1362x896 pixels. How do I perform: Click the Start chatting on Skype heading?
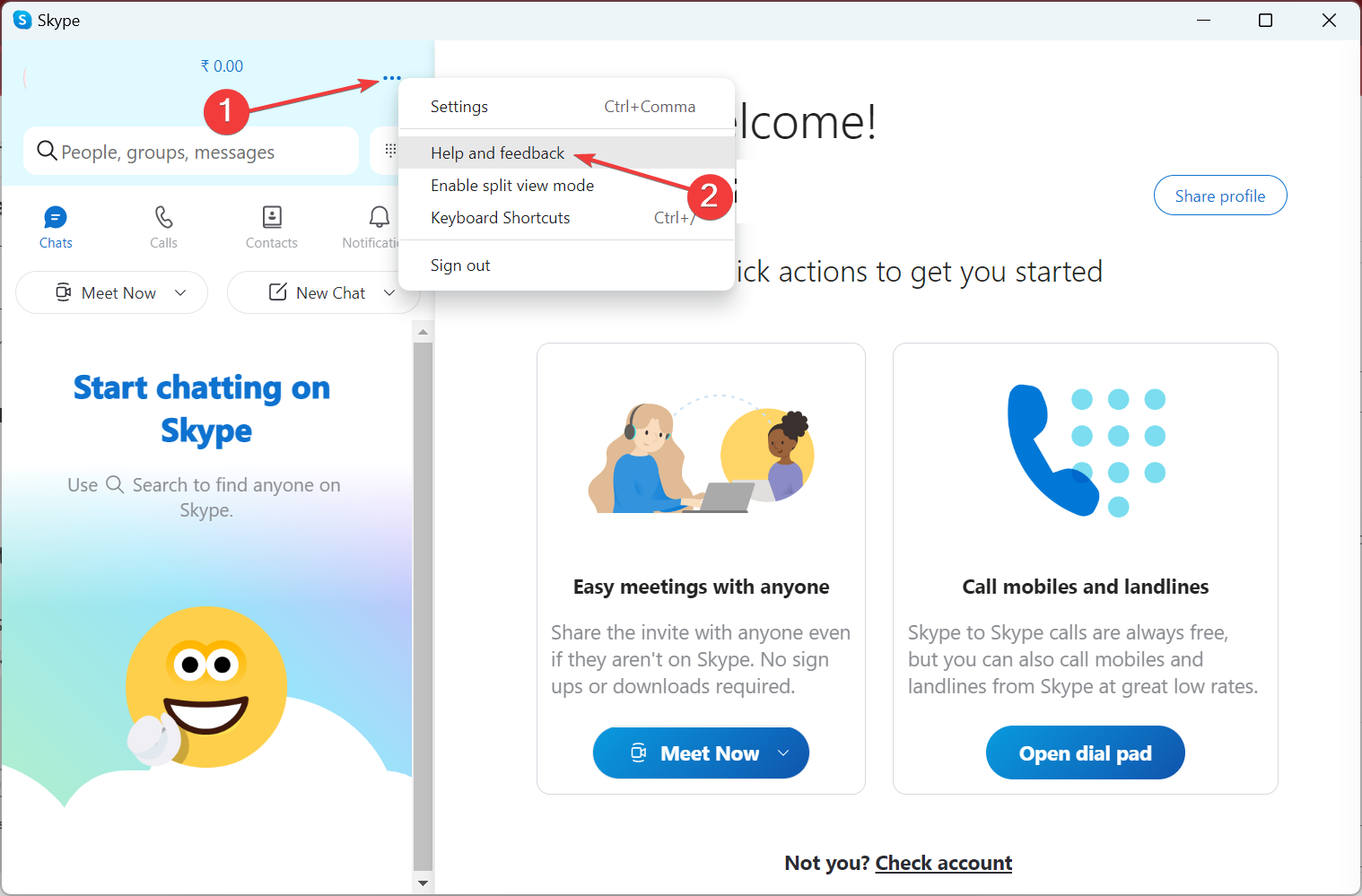click(x=203, y=409)
